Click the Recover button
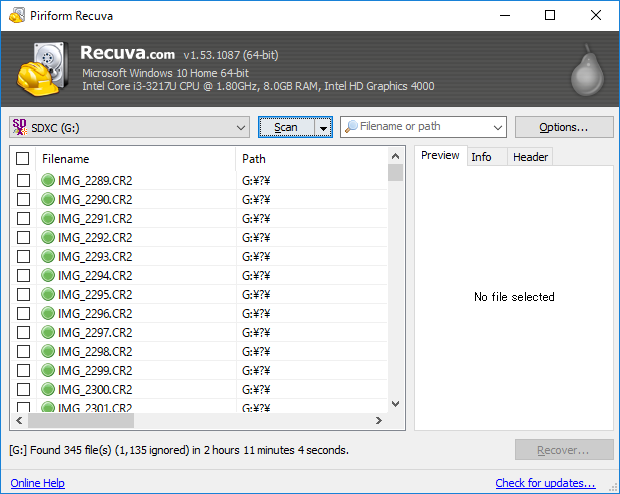 pyautogui.click(x=564, y=450)
